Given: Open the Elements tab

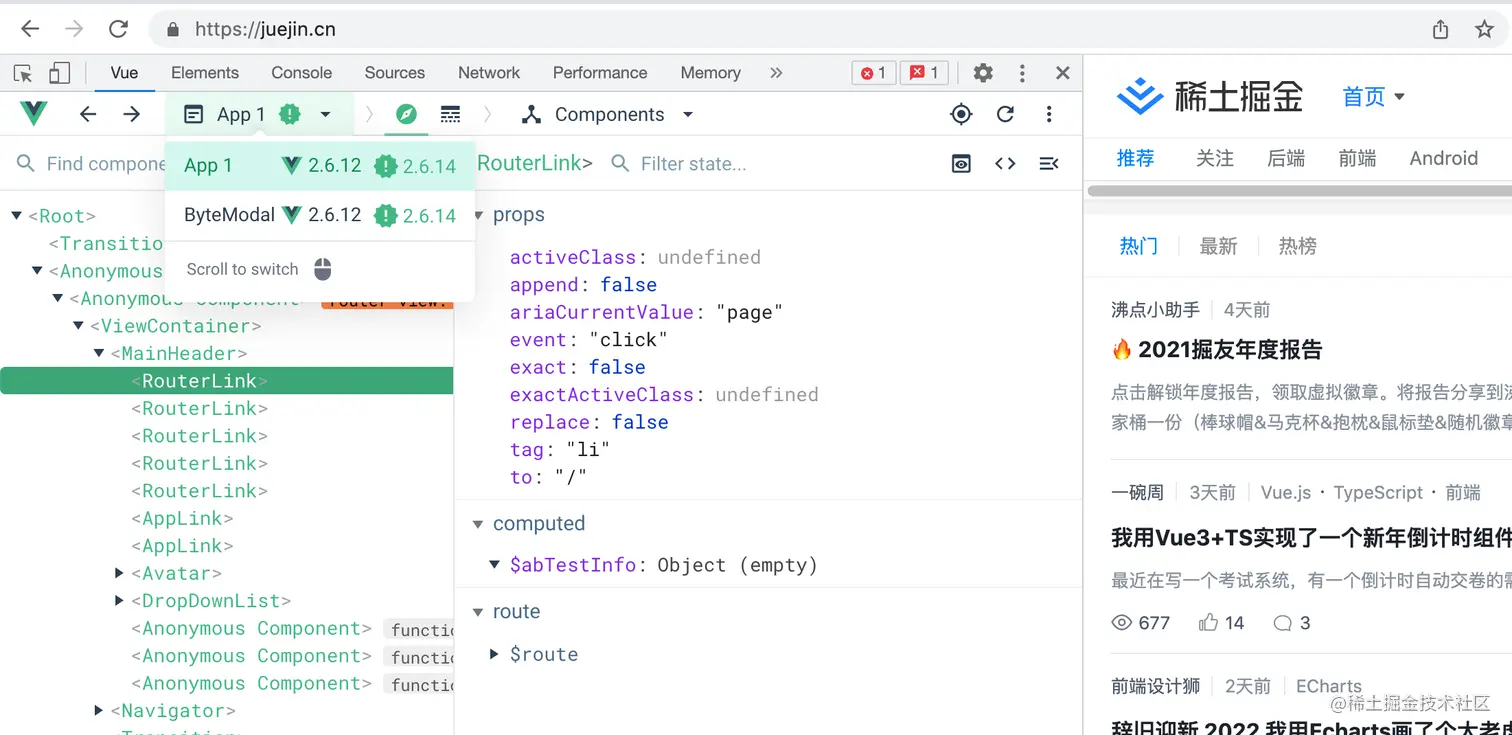Looking at the screenshot, I should coord(205,73).
